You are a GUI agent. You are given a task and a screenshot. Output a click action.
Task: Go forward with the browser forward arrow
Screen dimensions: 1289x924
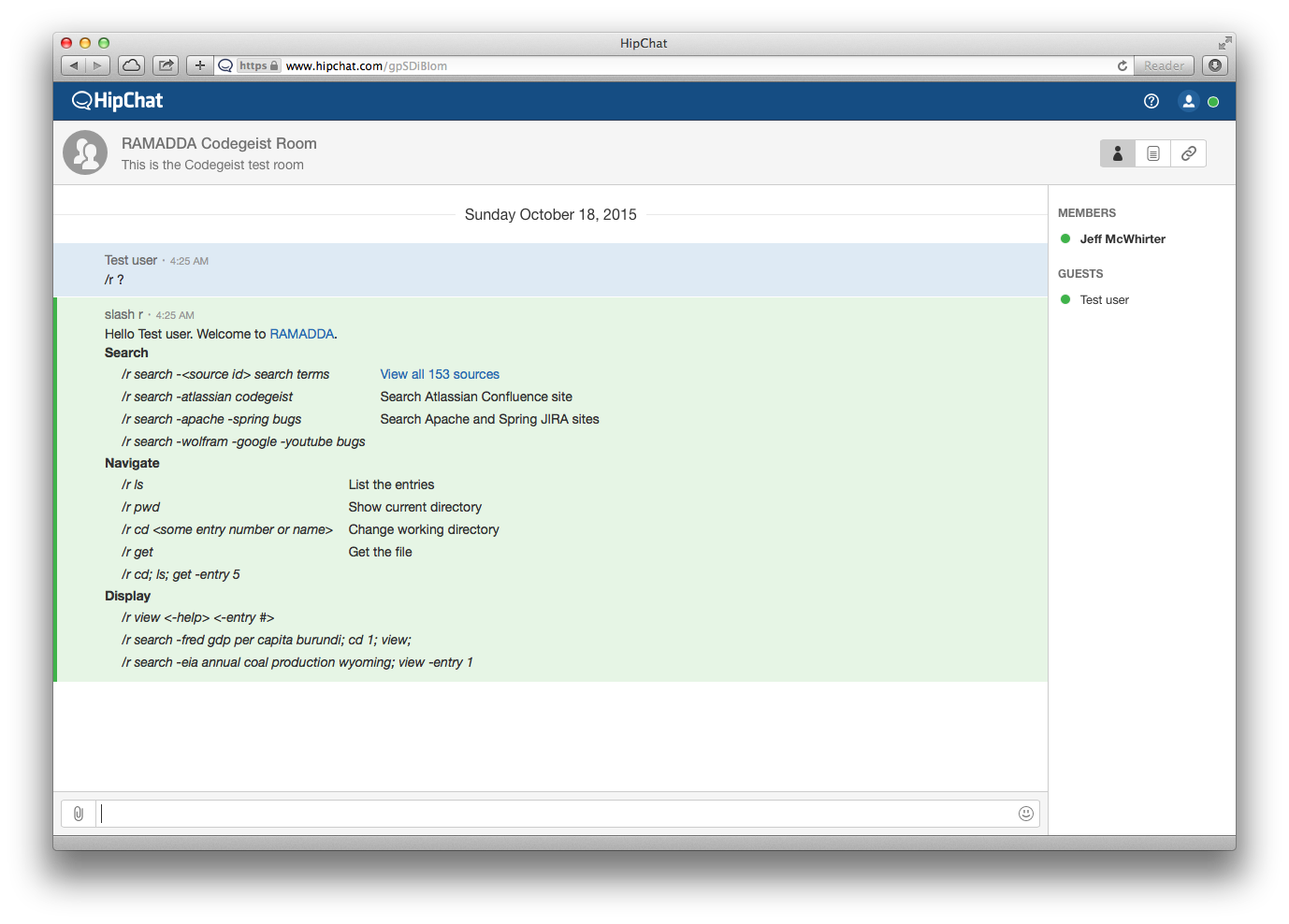pos(98,65)
